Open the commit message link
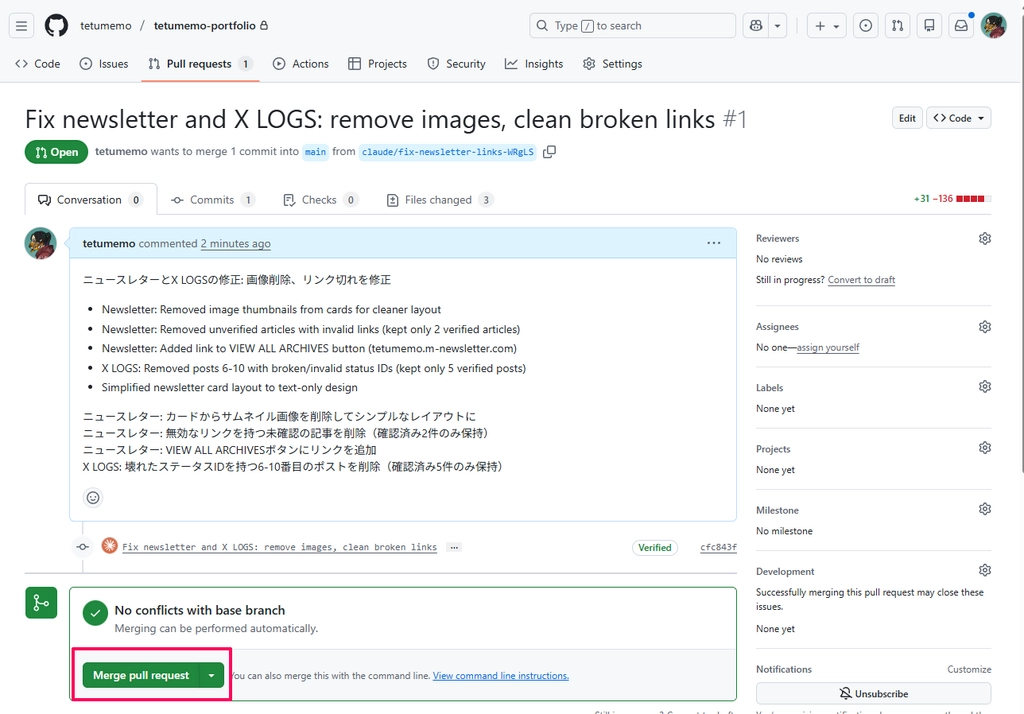The width and height of the screenshot is (1024, 714). tap(280, 547)
